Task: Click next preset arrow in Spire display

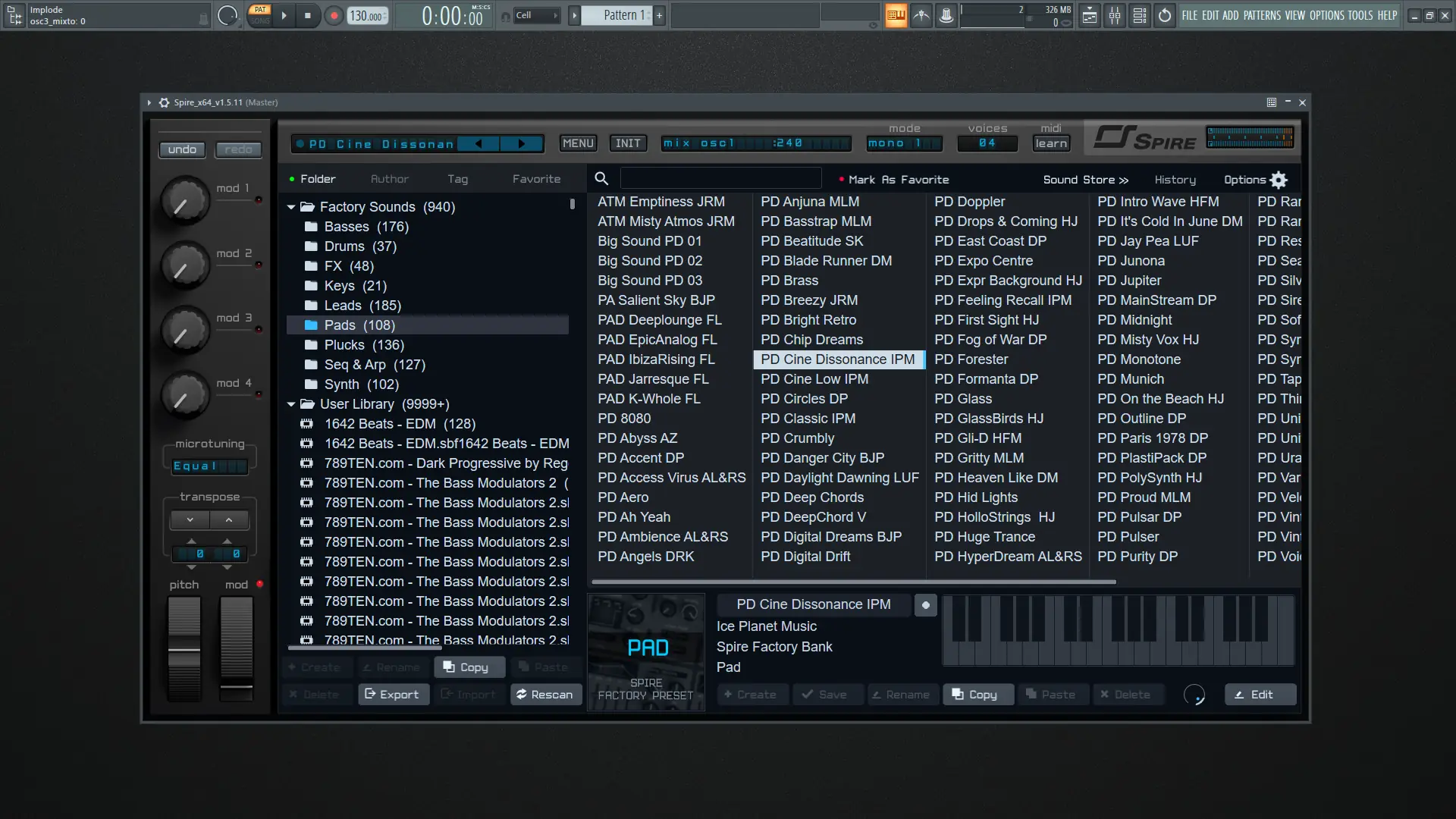Action: point(522,143)
